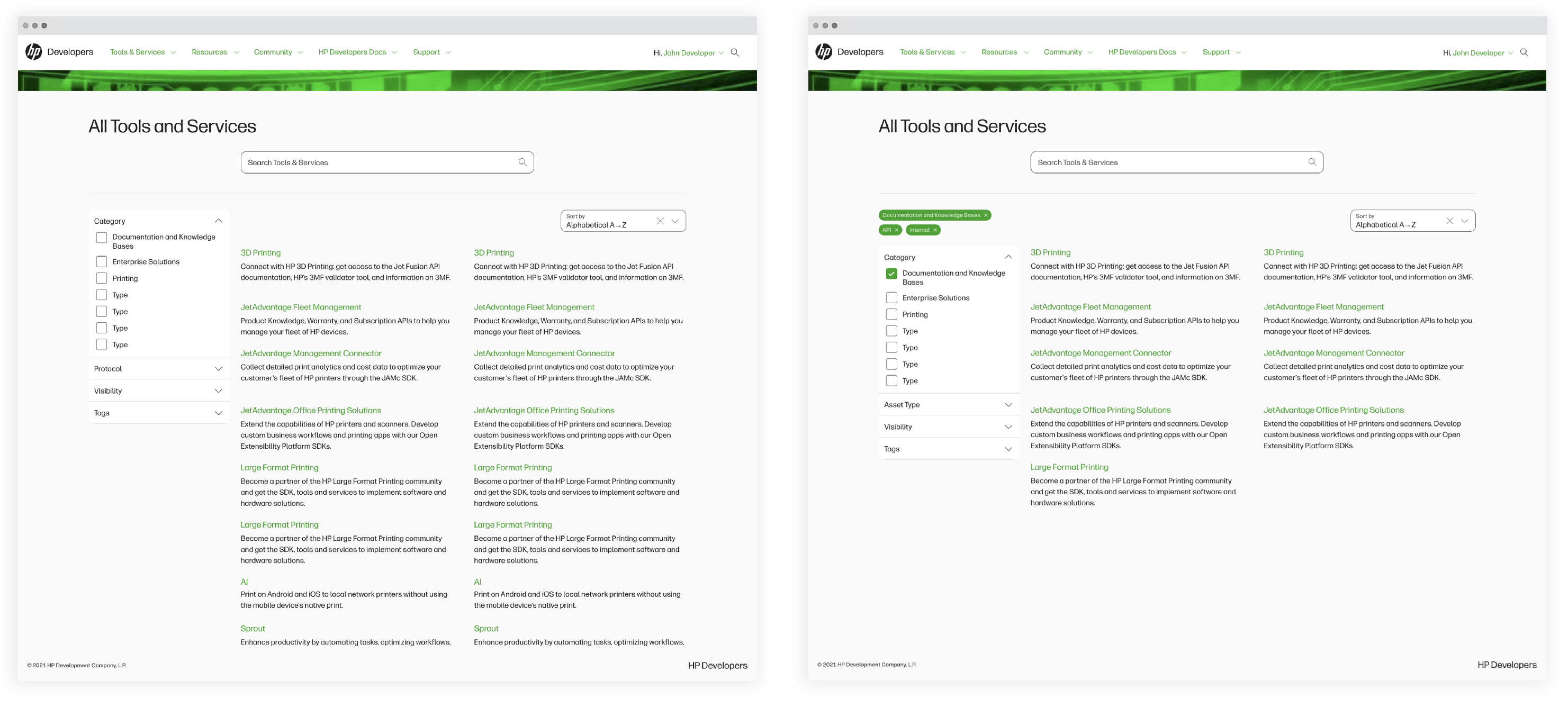Remove the Internal filter chip
This screenshot has height=708, width=1568.
(935, 230)
